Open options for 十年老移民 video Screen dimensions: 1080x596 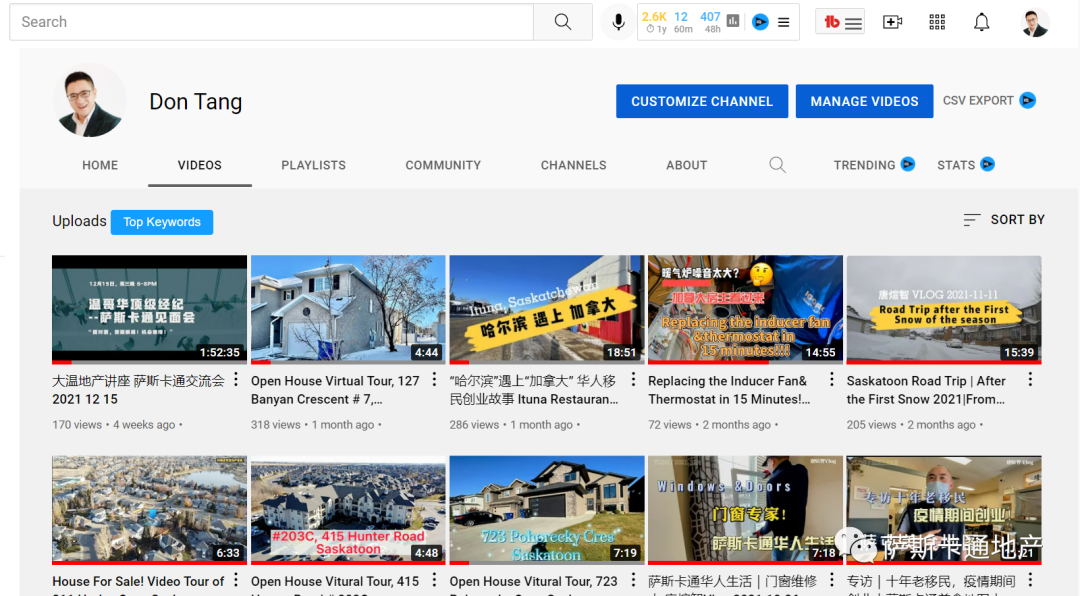click(x=1030, y=580)
